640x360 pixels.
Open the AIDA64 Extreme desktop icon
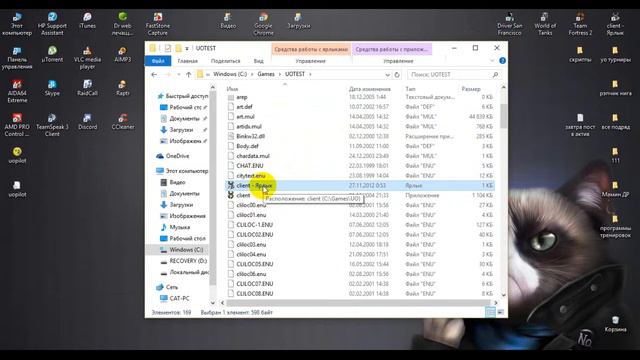pyautogui.click(x=17, y=91)
